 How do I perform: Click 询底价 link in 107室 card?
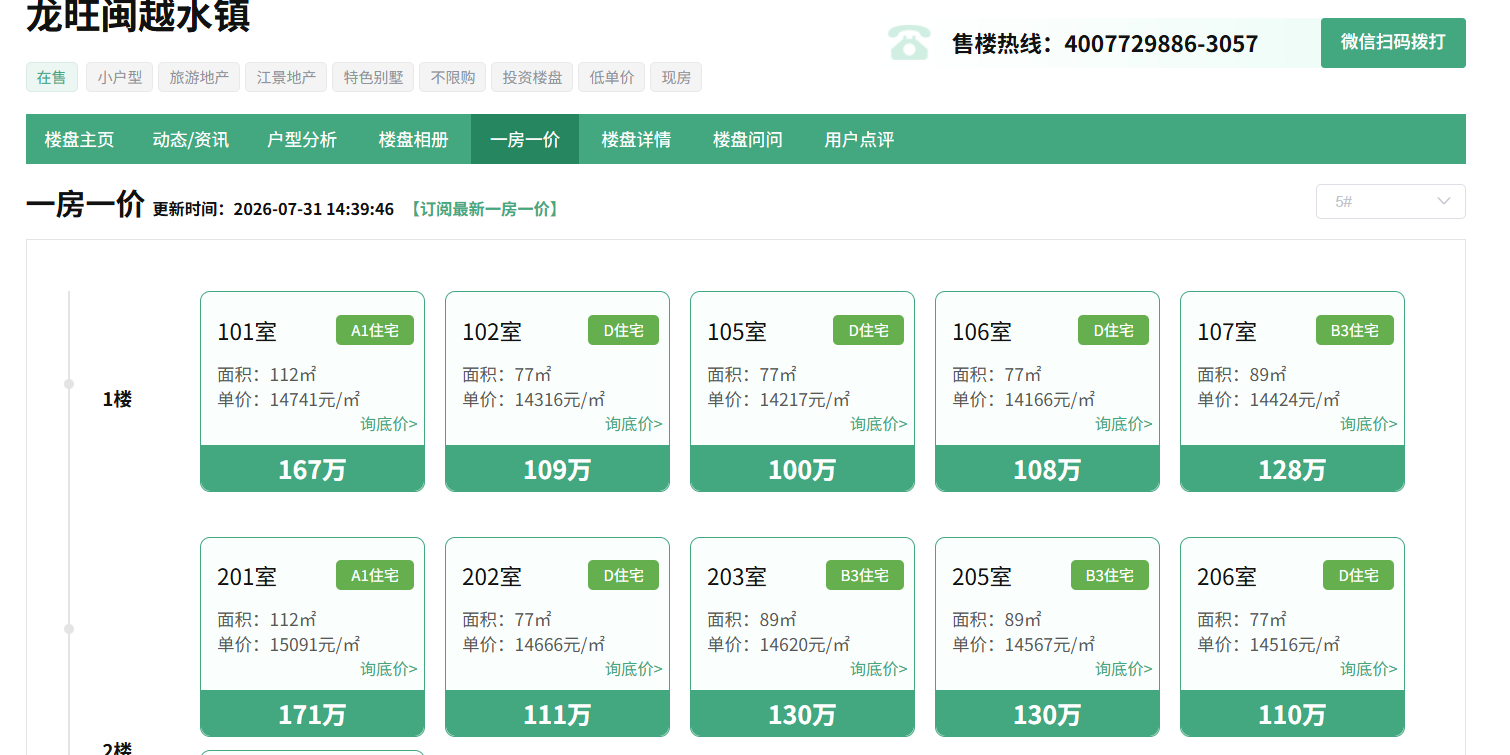1369,424
